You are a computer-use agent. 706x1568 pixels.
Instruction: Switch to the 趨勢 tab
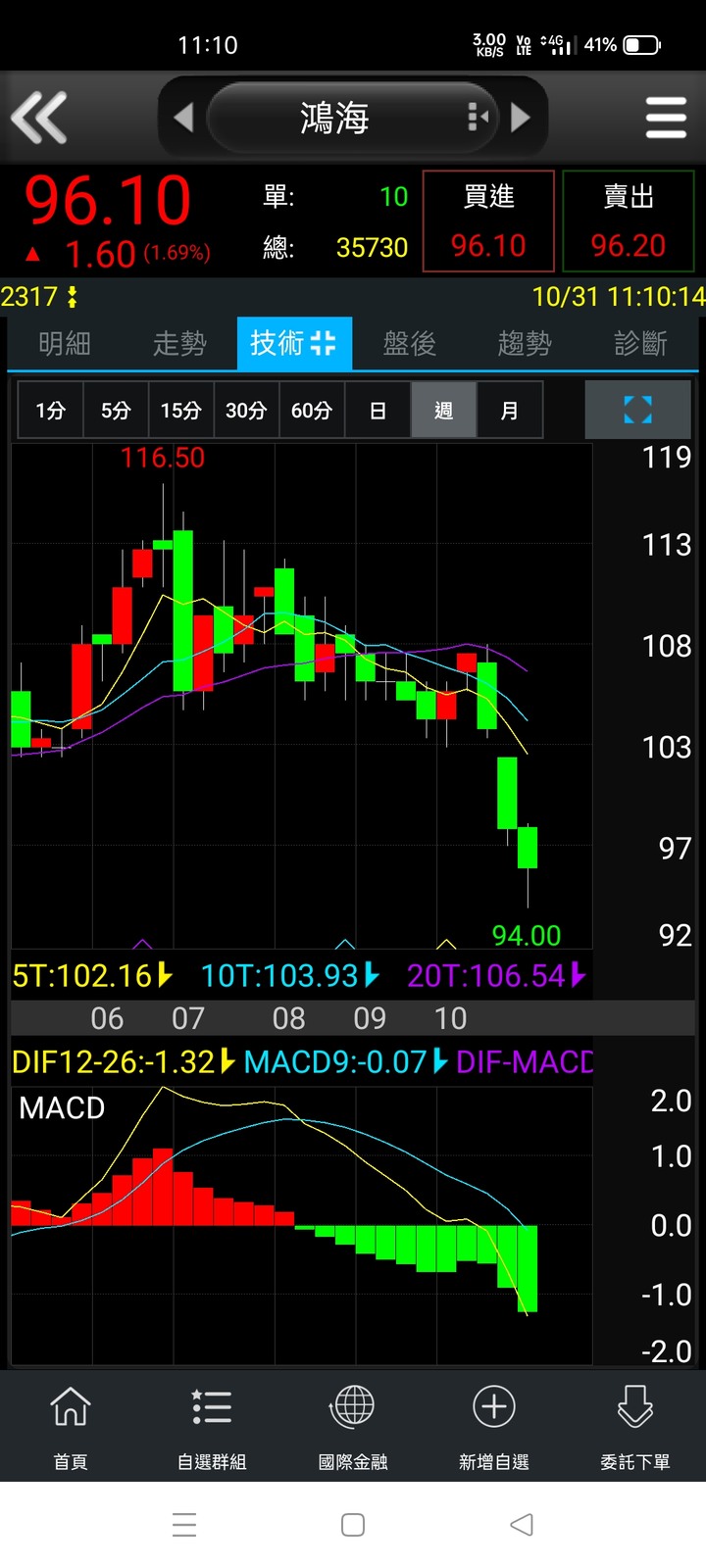click(525, 343)
